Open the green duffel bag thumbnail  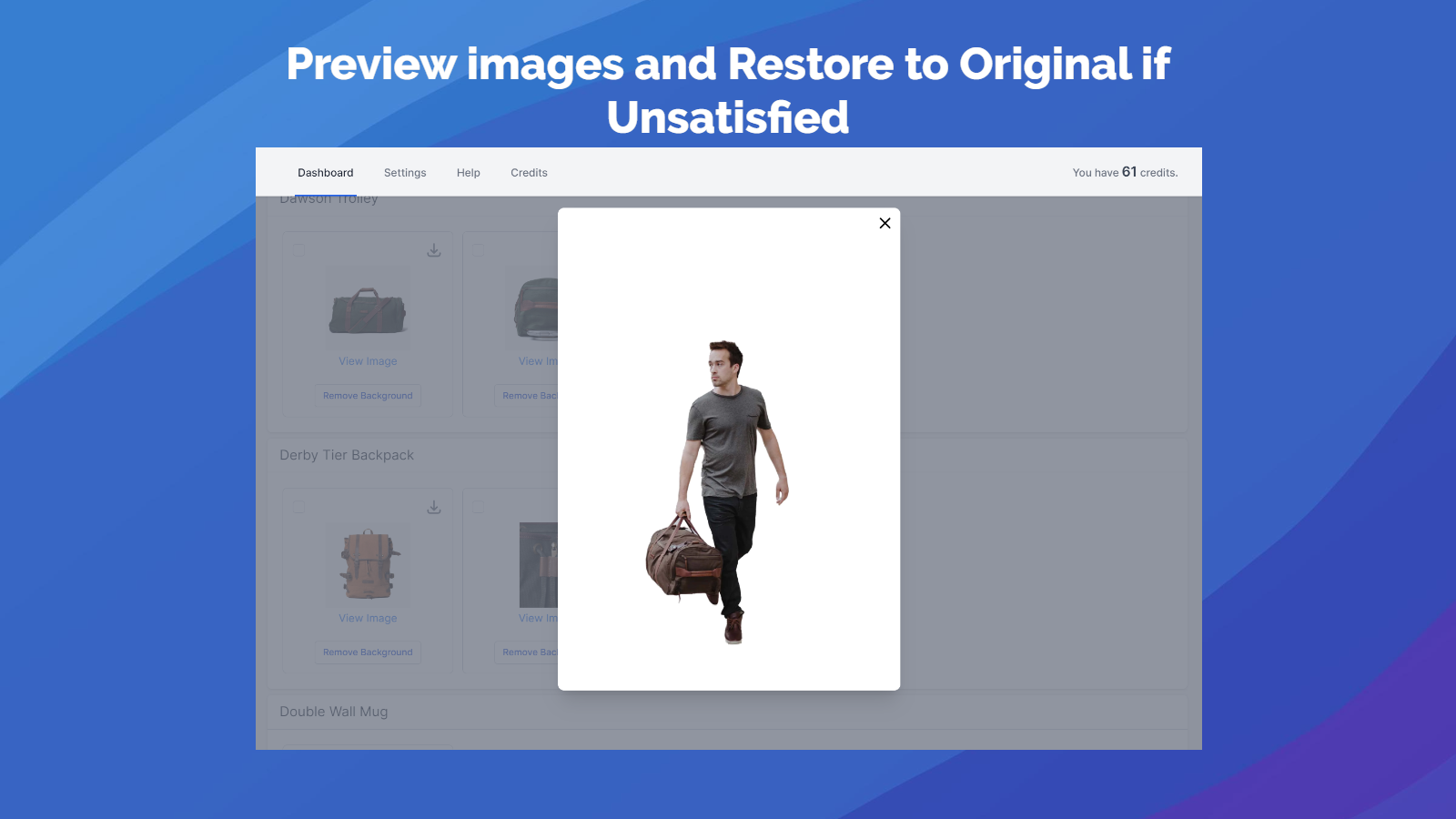click(x=368, y=308)
